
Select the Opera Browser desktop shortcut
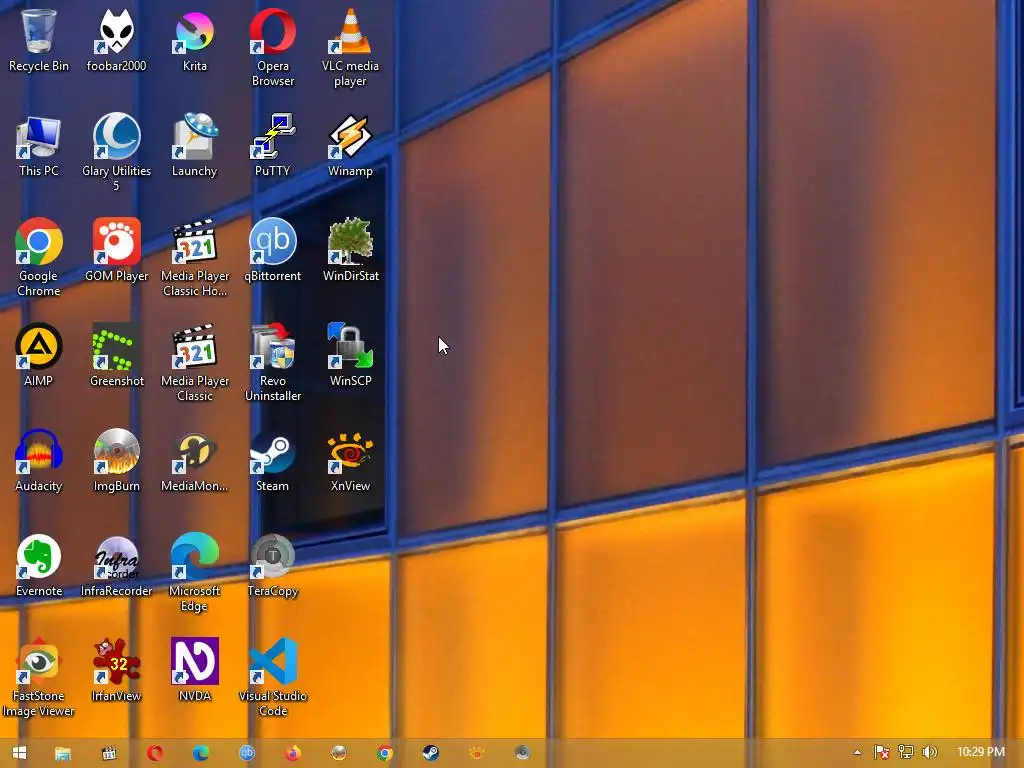point(272,48)
